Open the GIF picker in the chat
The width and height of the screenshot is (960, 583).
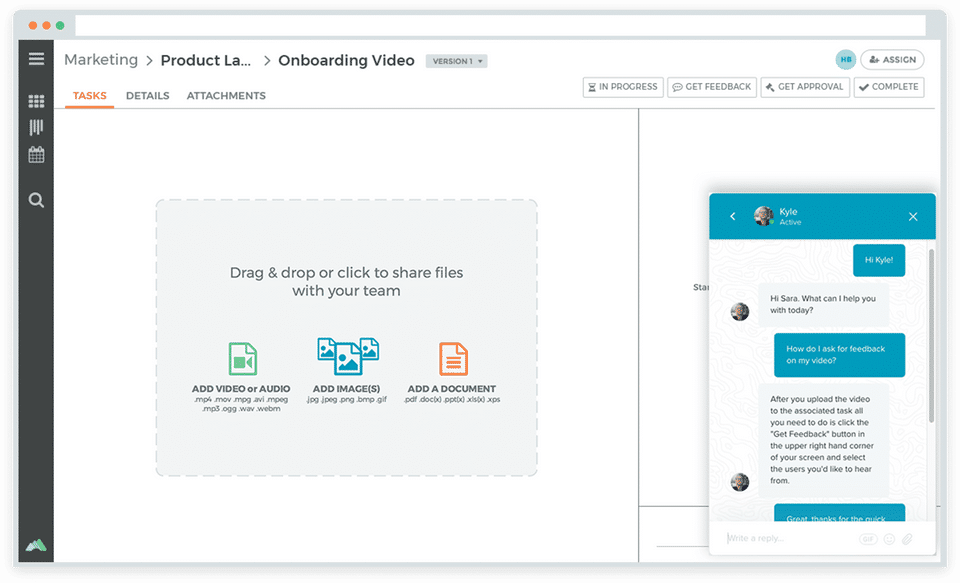[x=868, y=539]
